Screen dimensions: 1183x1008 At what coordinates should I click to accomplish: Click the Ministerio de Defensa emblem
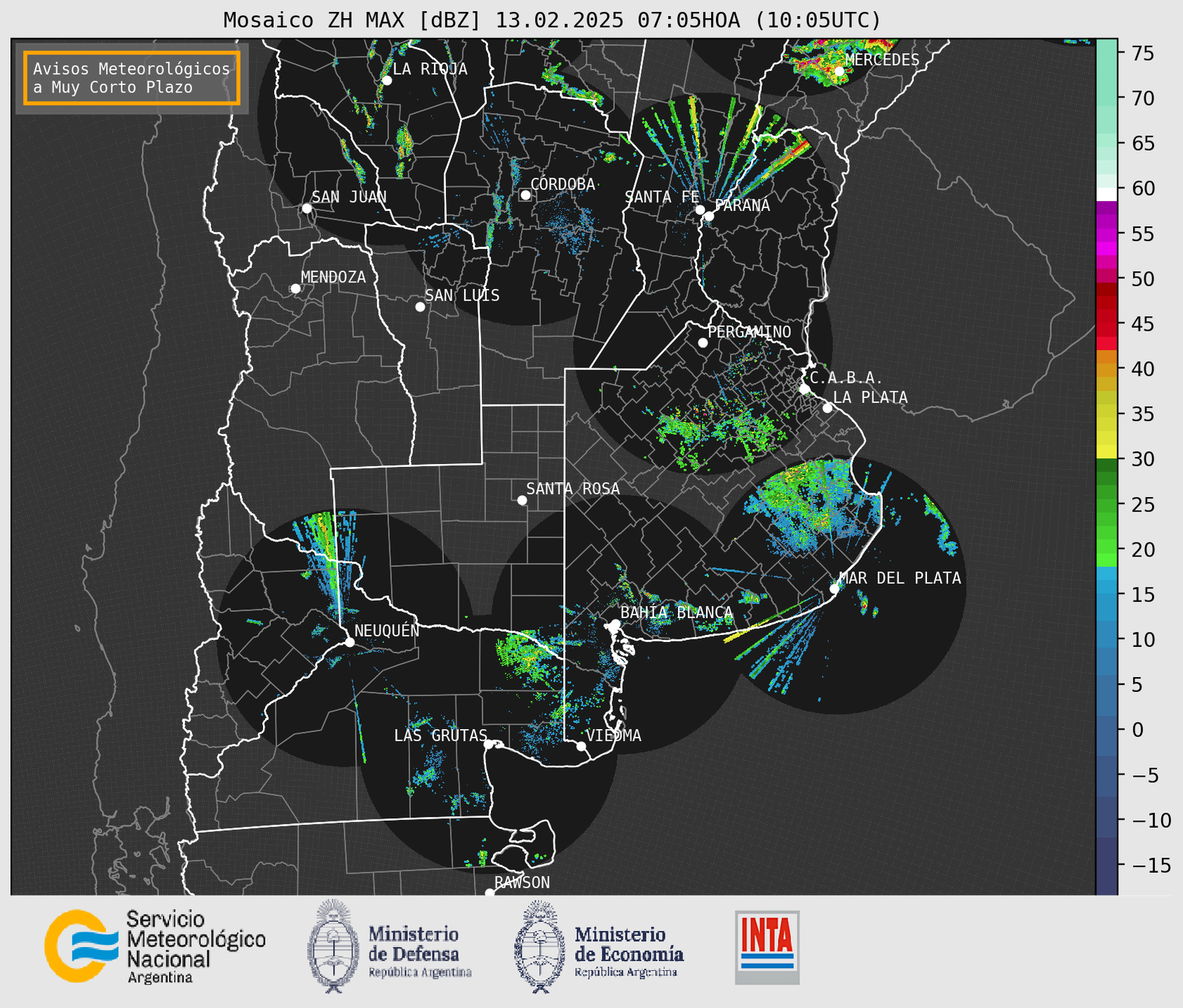click(333, 946)
